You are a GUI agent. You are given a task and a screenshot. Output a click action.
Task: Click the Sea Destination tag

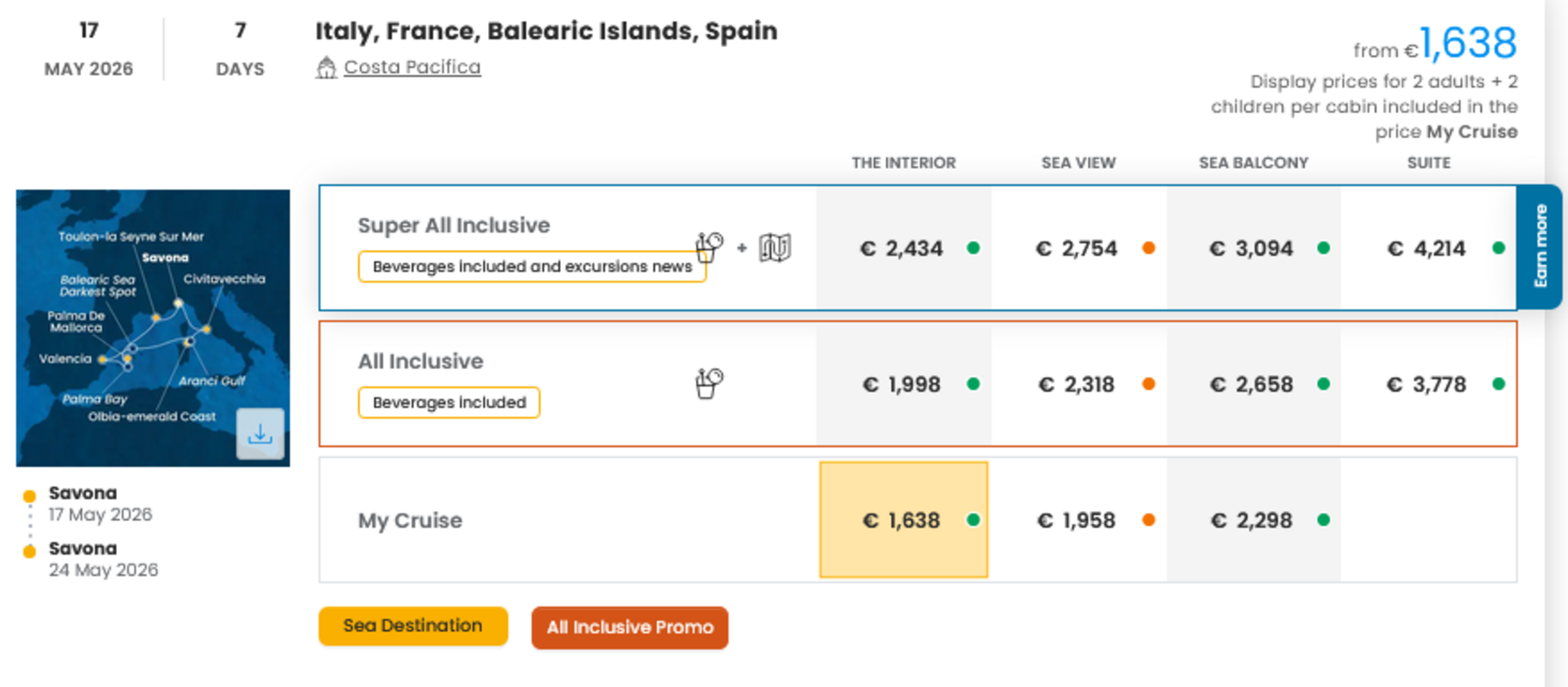click(x=412, y=626)
